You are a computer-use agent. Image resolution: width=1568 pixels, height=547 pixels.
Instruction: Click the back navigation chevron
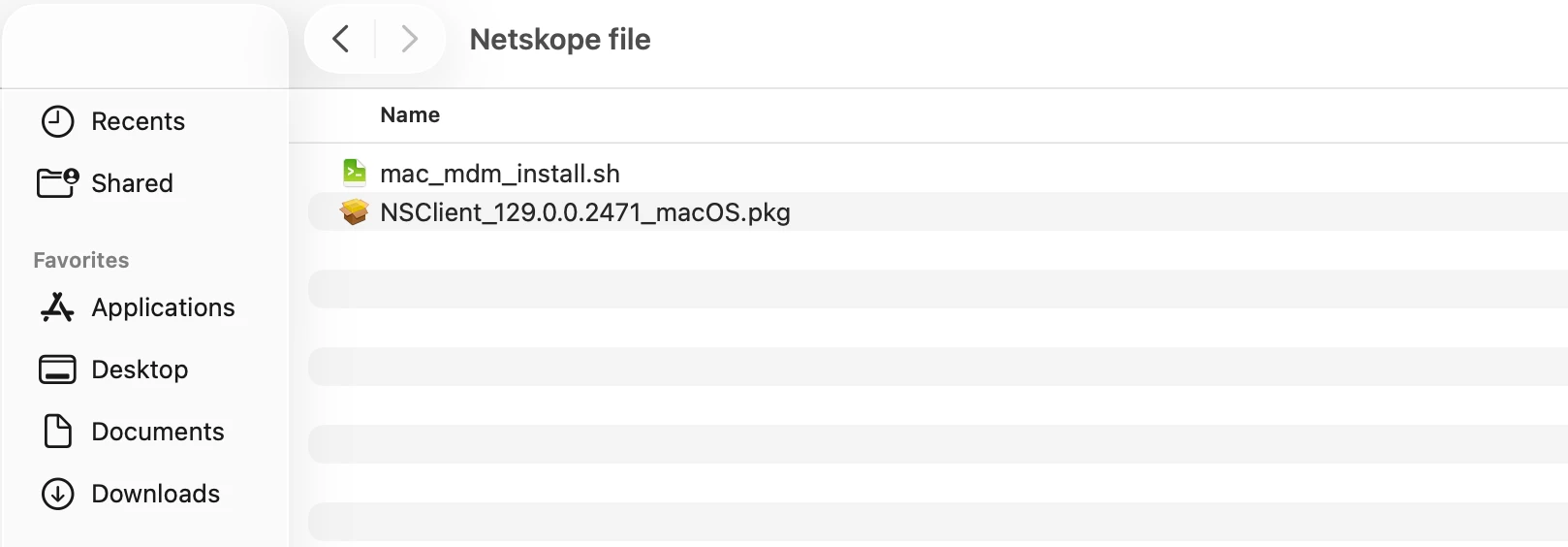pyautogui.click(x=340, y=39)
